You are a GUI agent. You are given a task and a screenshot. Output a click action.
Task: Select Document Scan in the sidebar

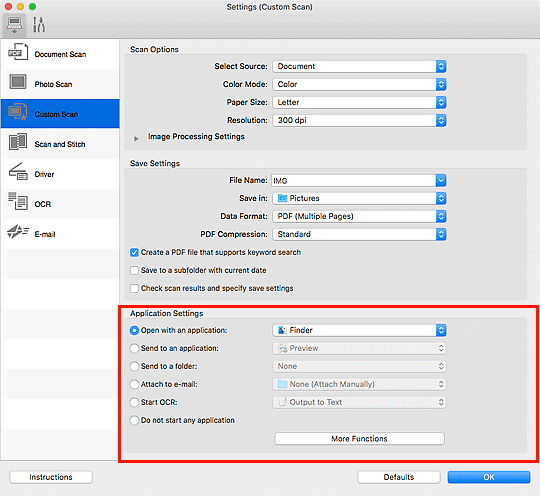pyautogui.click(x=60, y=54)
